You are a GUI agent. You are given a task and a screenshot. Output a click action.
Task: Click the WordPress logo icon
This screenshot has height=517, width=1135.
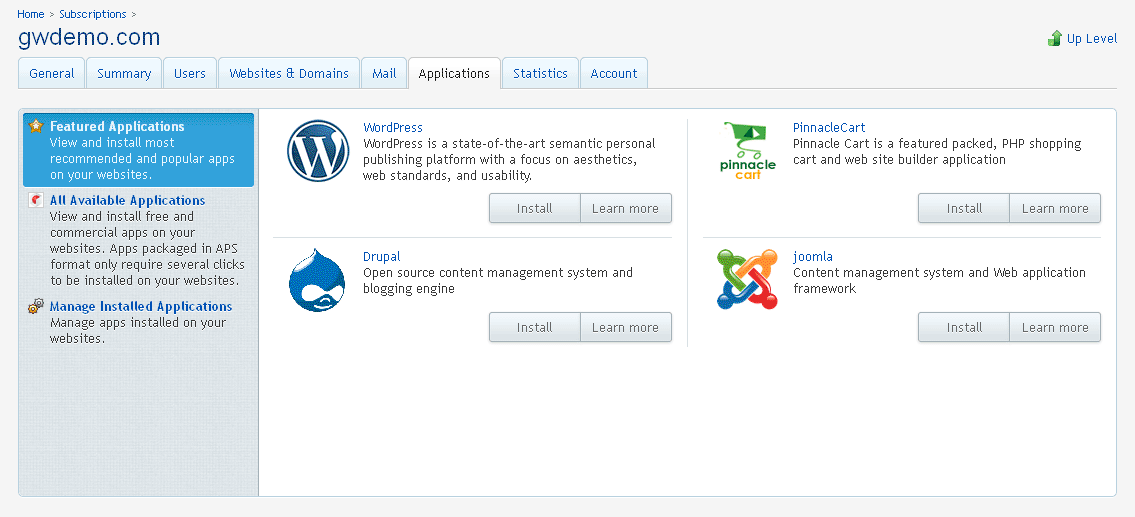[x=316, y=151]
